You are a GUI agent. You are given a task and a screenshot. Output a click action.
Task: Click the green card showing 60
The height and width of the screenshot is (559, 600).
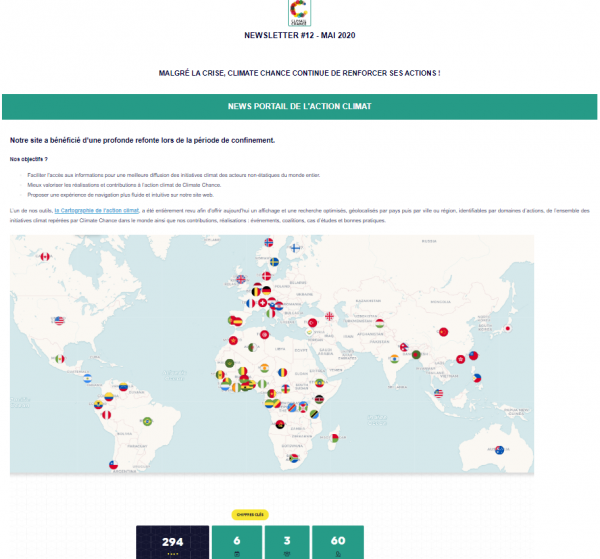(338, 542)
